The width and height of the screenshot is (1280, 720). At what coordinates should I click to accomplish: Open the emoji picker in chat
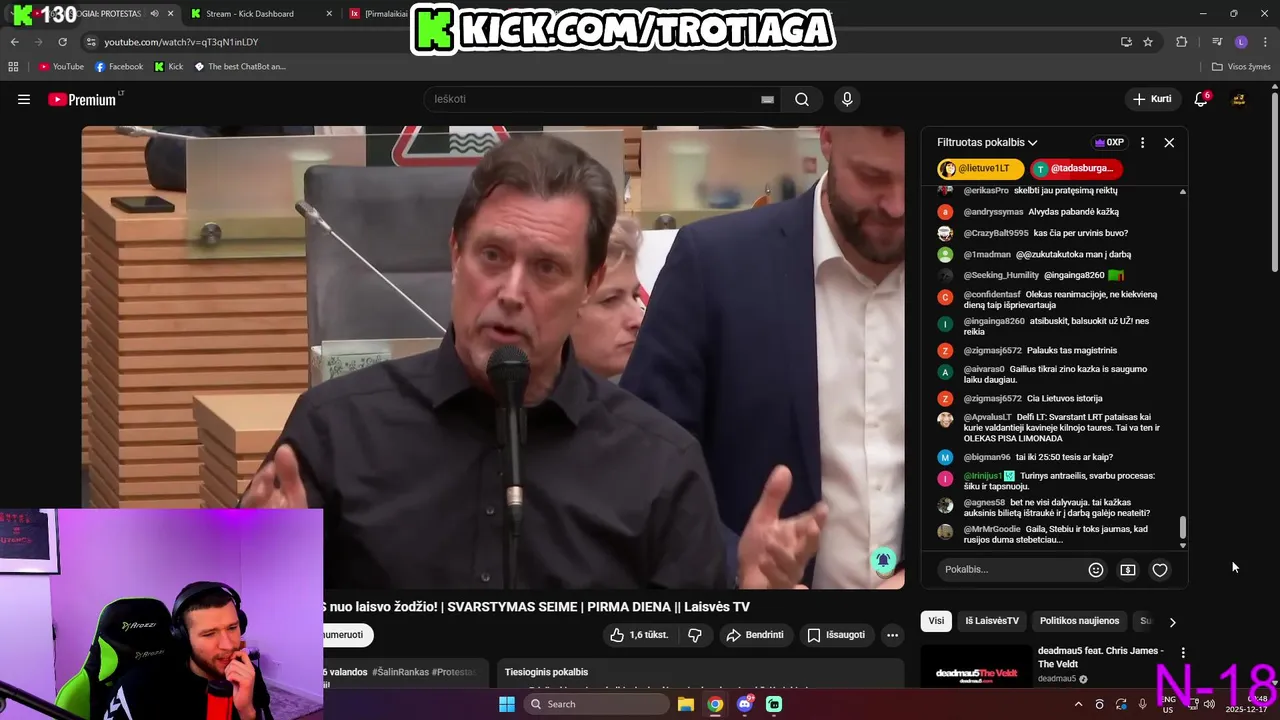1096,570
